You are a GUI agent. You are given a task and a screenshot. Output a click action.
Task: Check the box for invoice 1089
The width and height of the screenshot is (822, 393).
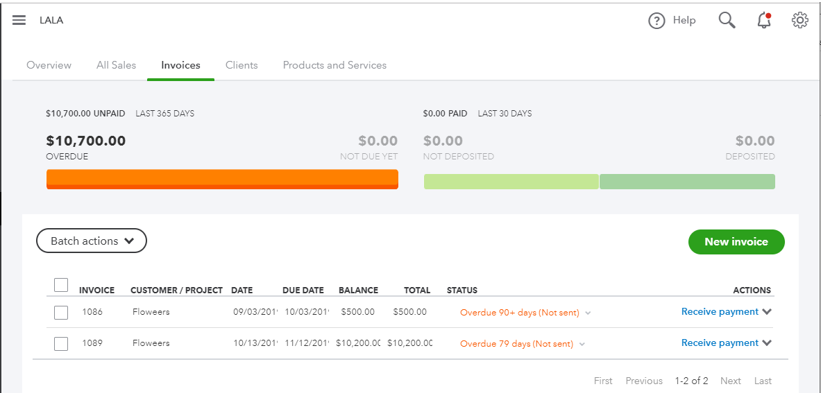(61, 344)
